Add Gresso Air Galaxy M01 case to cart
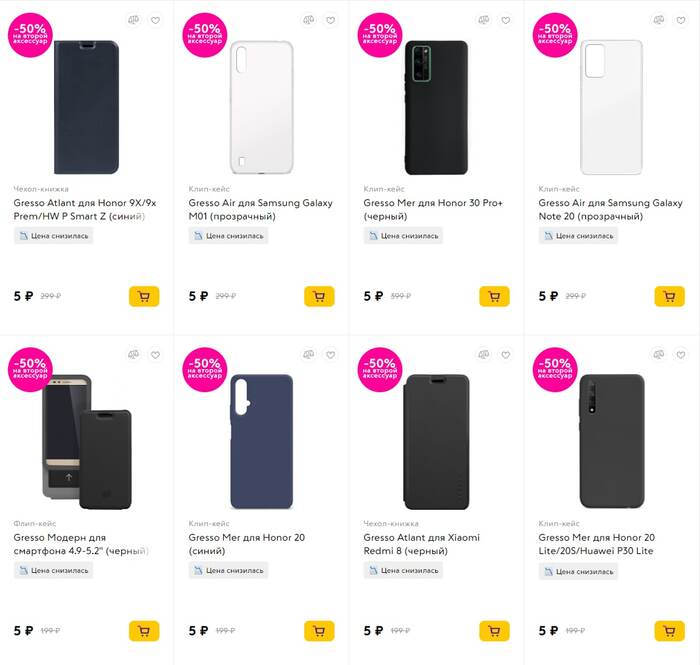The height and width of the screenshot is (665, 700). pos(319,297)
